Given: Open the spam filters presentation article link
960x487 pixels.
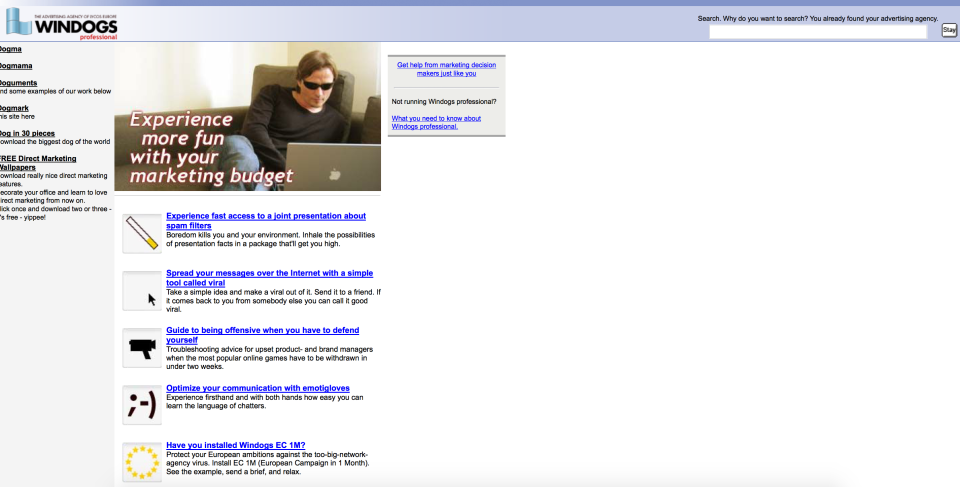Looking at the screenshot, I should pyautogui.click(x=265, y=220).
